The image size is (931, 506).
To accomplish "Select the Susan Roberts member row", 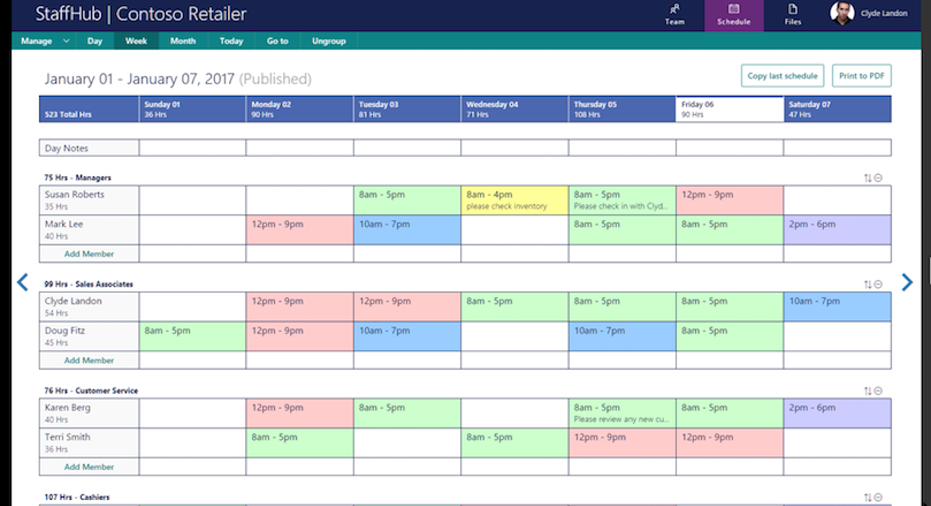I will point(89,200).
